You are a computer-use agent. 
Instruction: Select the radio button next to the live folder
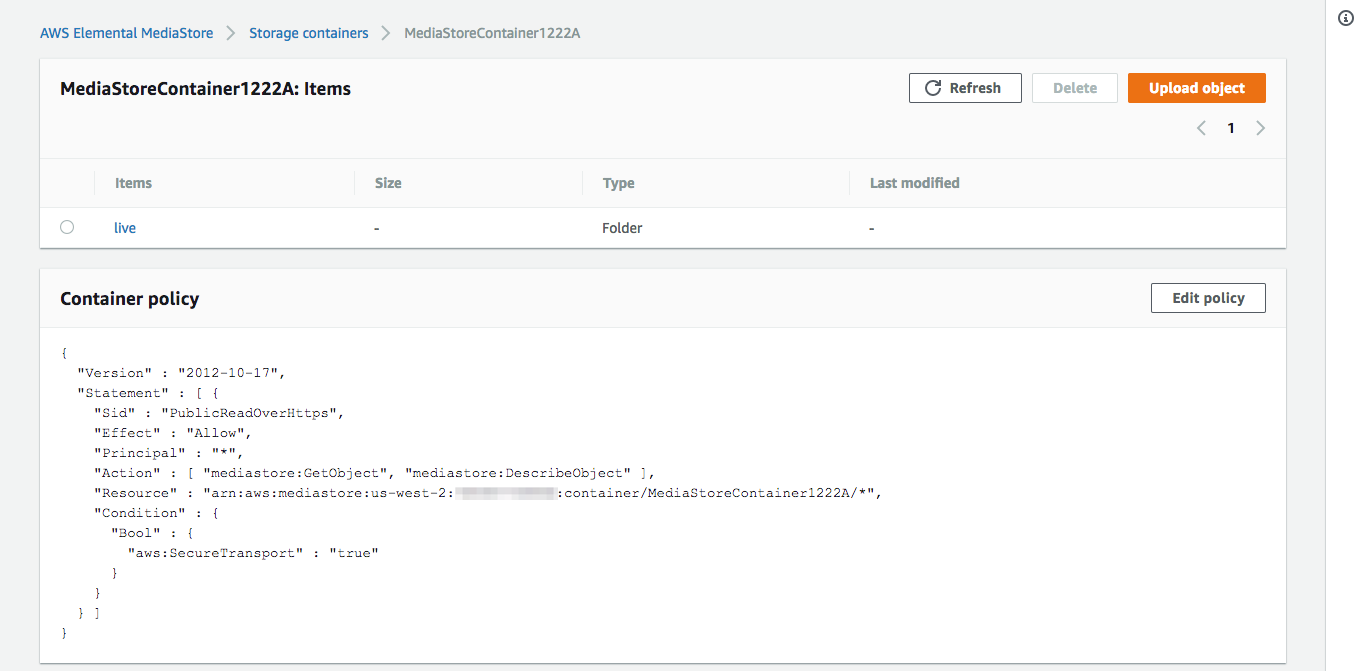coord(67,227)
